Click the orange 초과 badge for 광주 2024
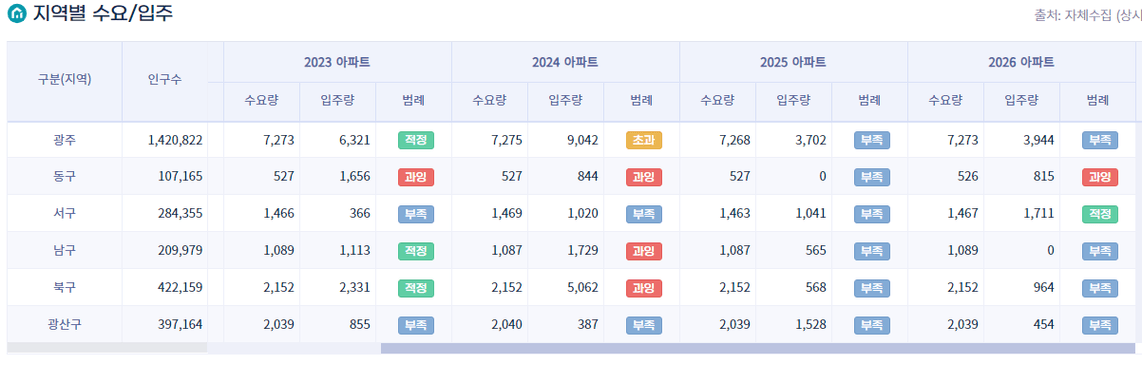1142x367 pixels. point(644,140)
